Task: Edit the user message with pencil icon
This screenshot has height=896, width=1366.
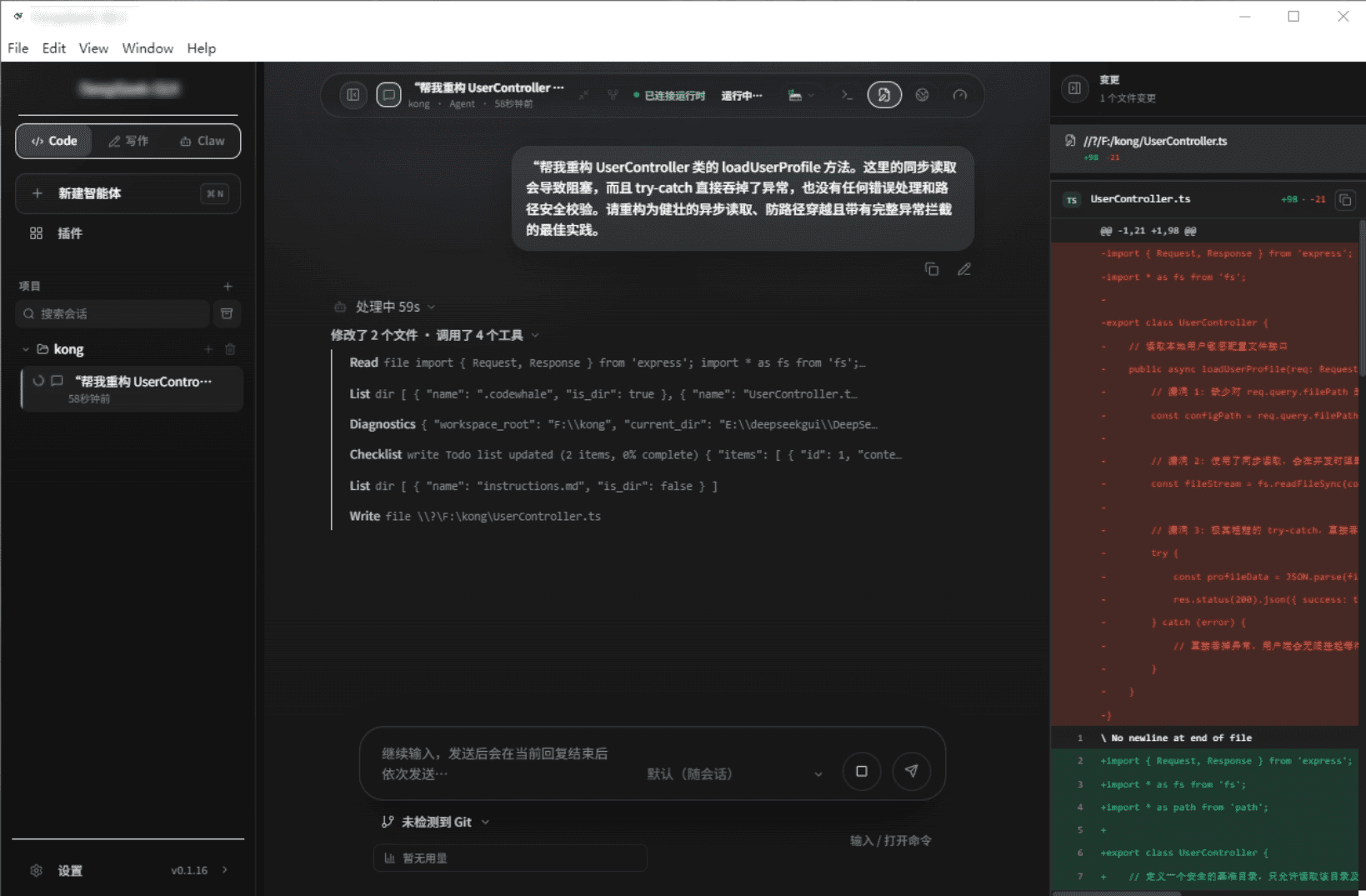Action: point(964,269)
